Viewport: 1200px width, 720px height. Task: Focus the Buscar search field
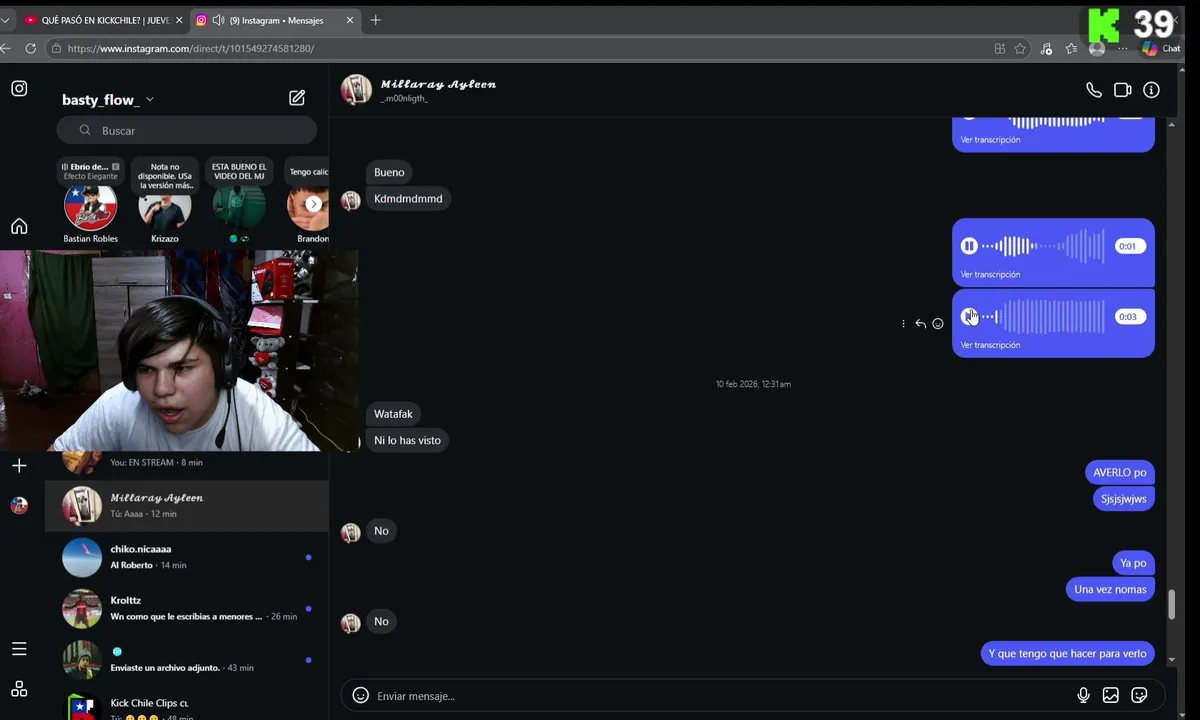pos(187,131)
